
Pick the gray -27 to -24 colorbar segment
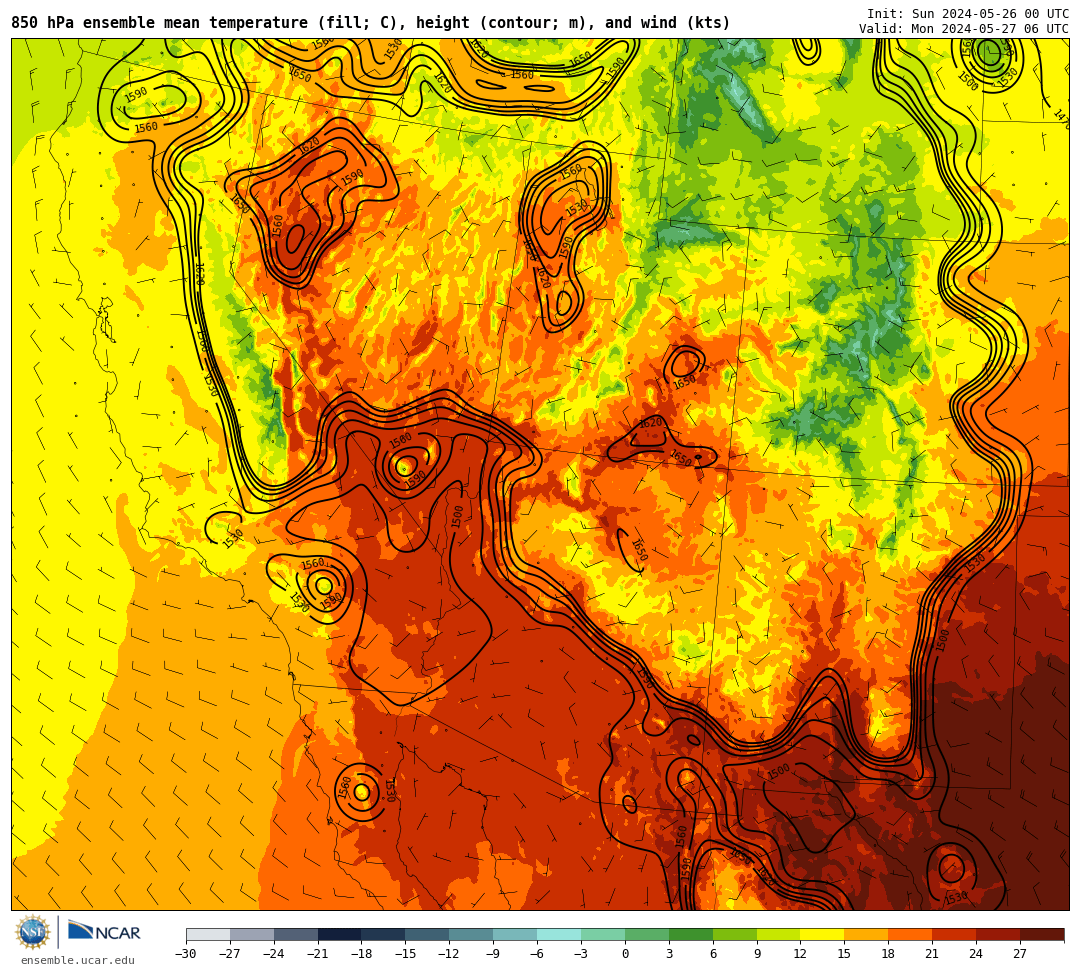point(252,934)
